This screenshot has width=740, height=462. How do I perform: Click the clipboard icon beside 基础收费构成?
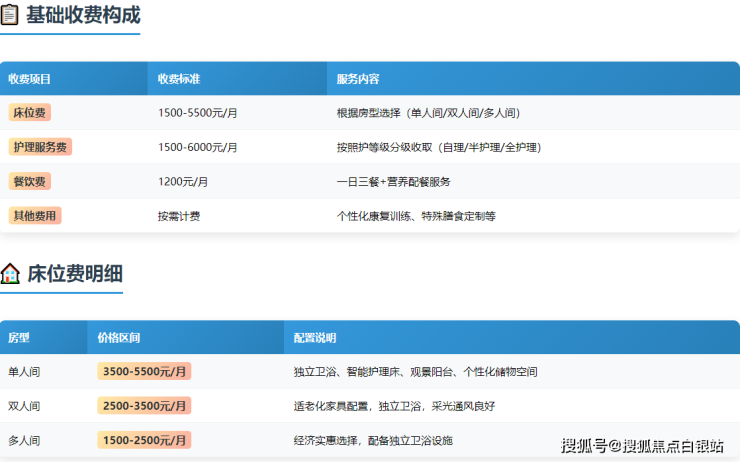coord(10,16)
